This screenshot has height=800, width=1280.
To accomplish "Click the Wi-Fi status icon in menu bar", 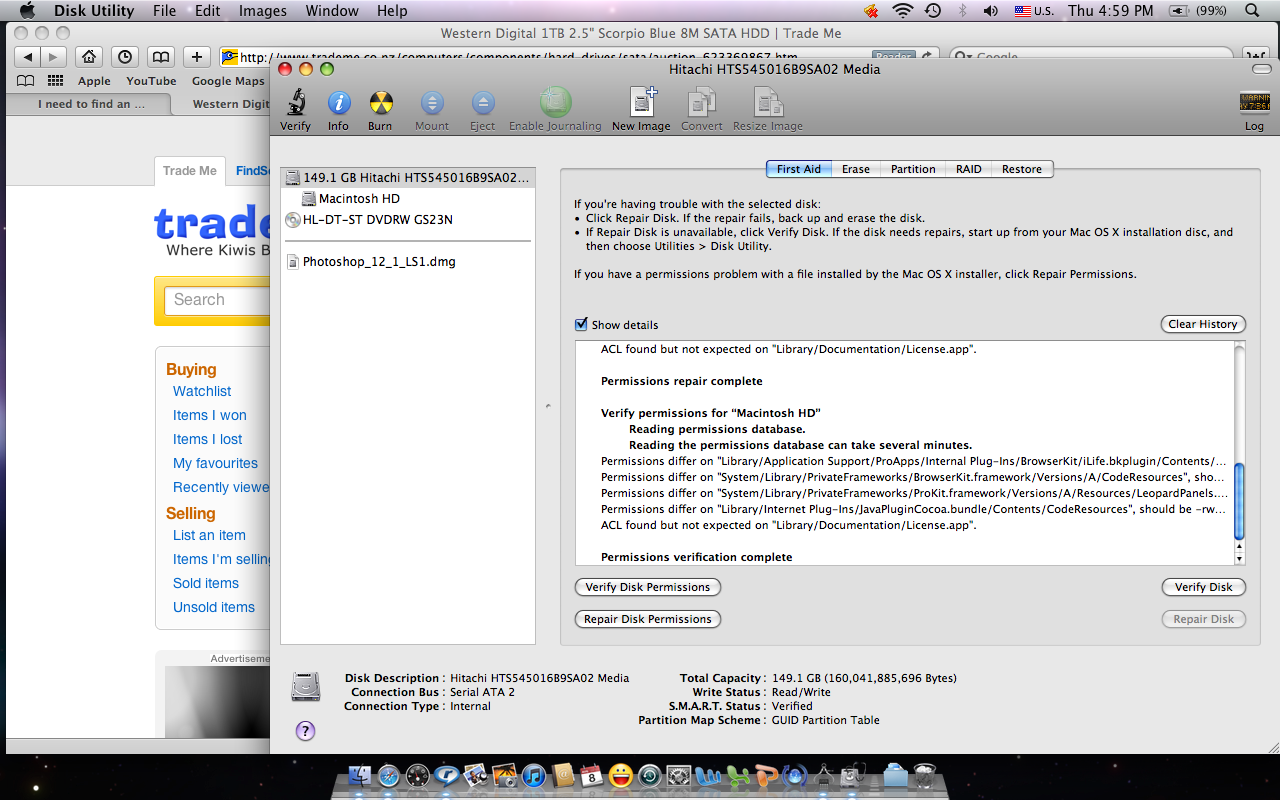I will (x=903, y=11).
